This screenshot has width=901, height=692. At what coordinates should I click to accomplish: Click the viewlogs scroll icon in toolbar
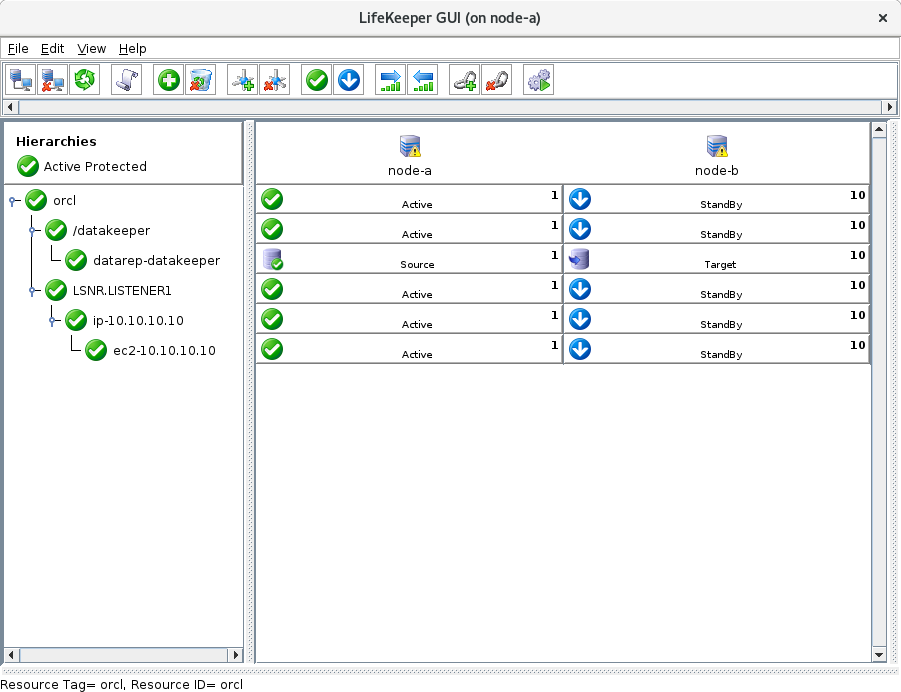tap(126, 80)
